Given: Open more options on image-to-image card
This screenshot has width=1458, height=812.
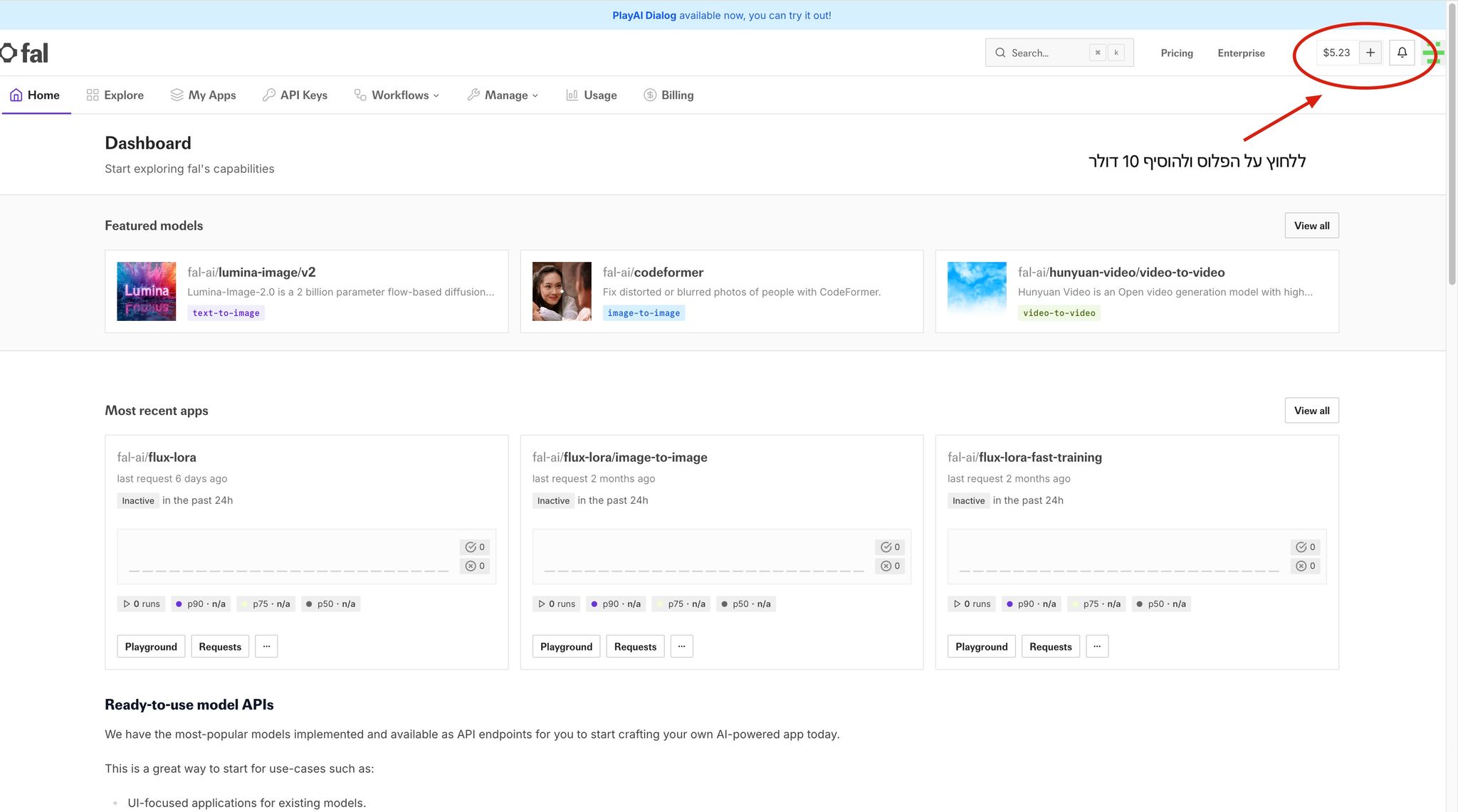Looking at the screenshot, I should coord(681,646).
